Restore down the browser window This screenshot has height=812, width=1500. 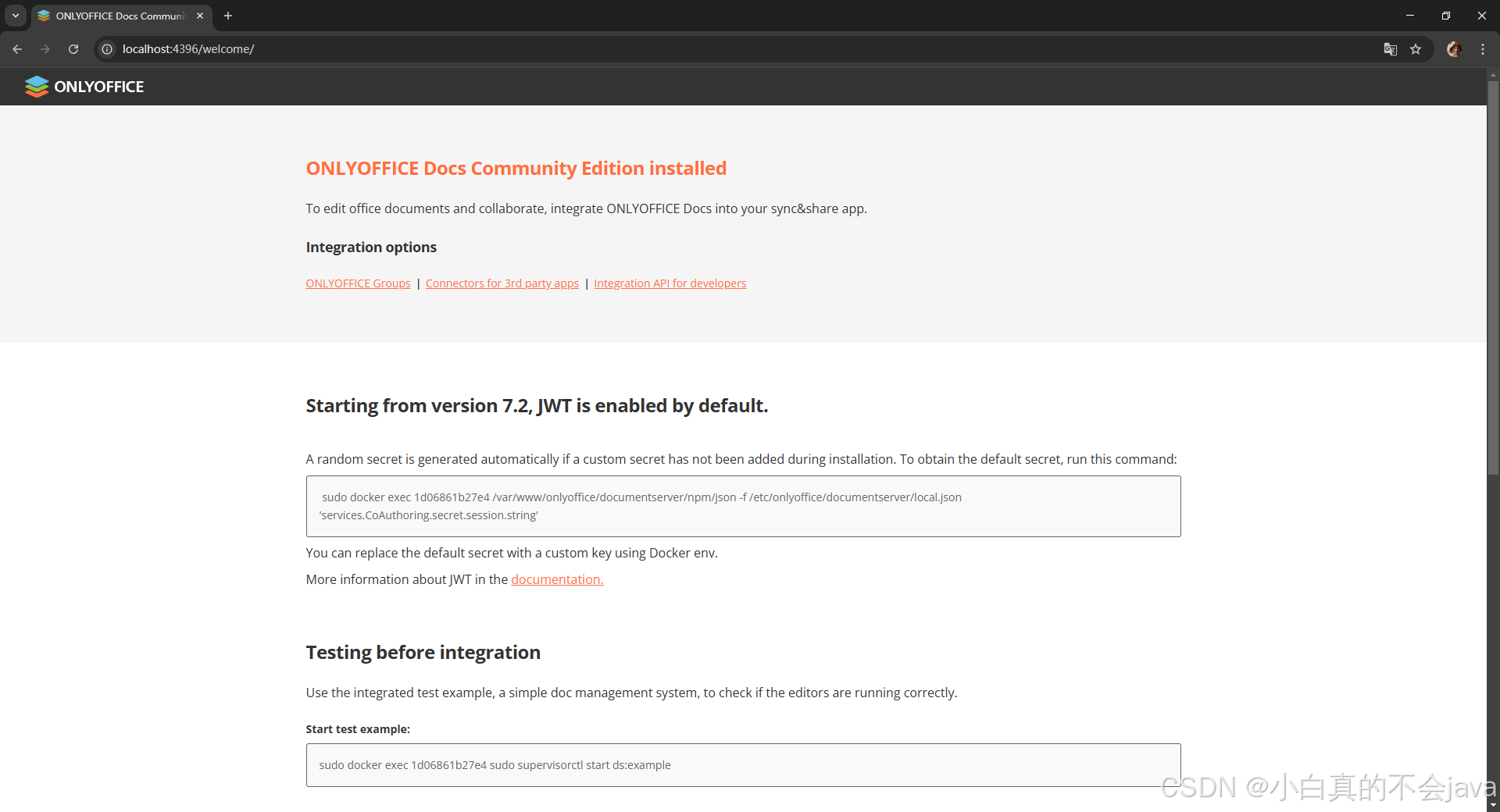point(1446,16)
